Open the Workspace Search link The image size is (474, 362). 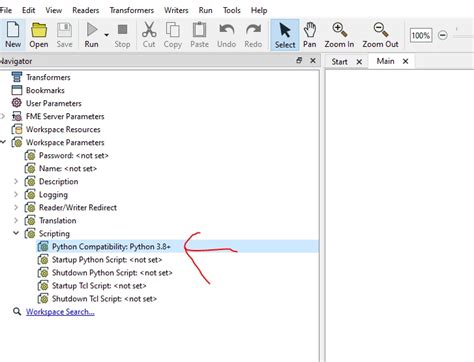pyautogui.click(x=60, y=312)
